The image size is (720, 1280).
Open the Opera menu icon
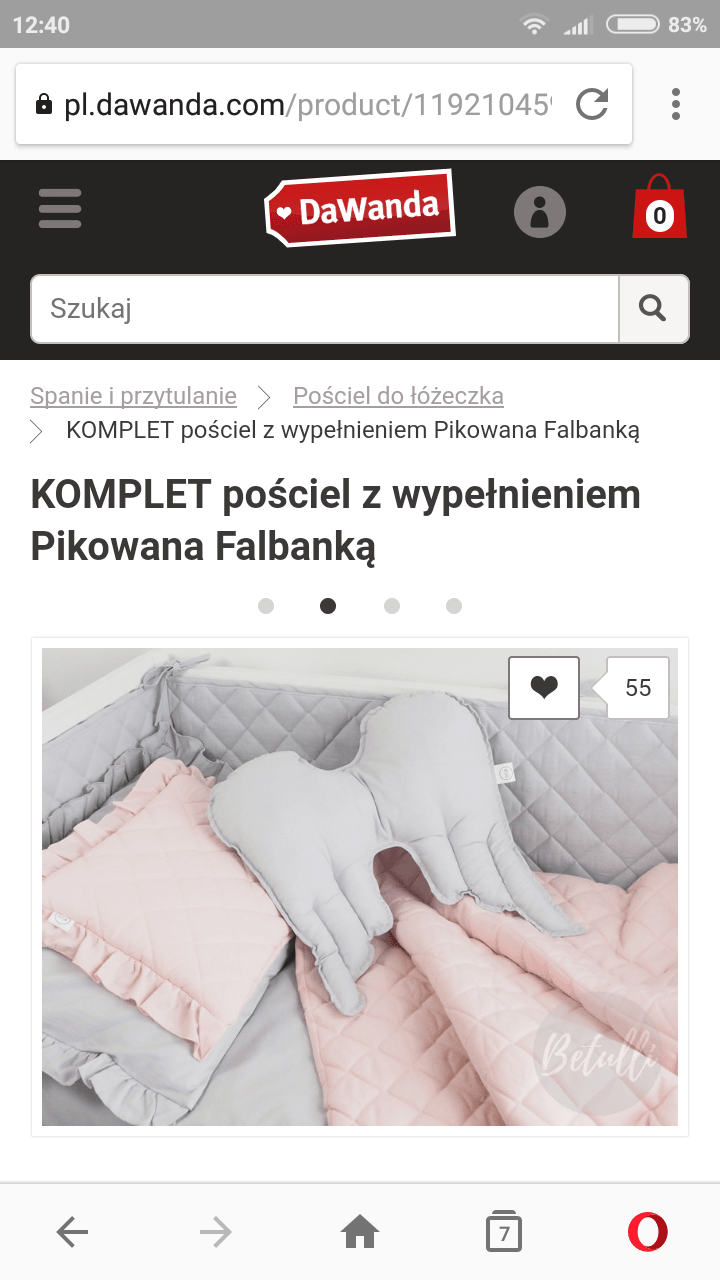pos(648,1232)
